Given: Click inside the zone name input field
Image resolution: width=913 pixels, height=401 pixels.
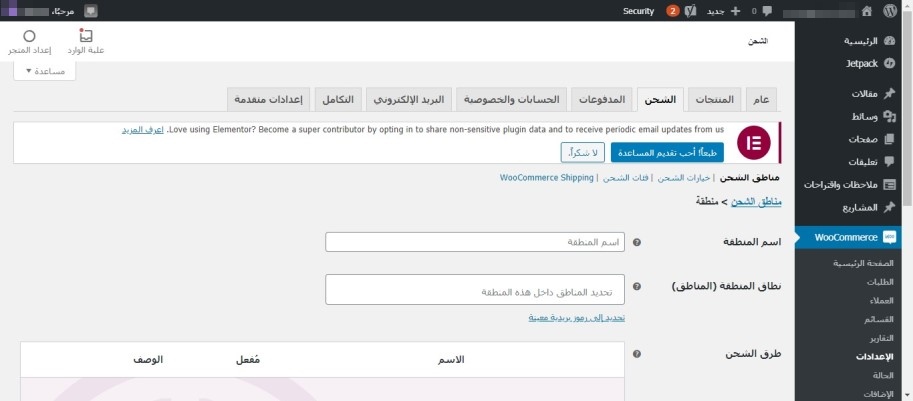Looking at the screenshot, I should coord(475,242).
